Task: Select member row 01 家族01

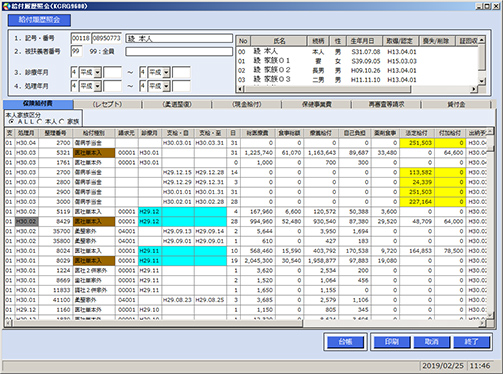Action: click(x=357, y=61)
